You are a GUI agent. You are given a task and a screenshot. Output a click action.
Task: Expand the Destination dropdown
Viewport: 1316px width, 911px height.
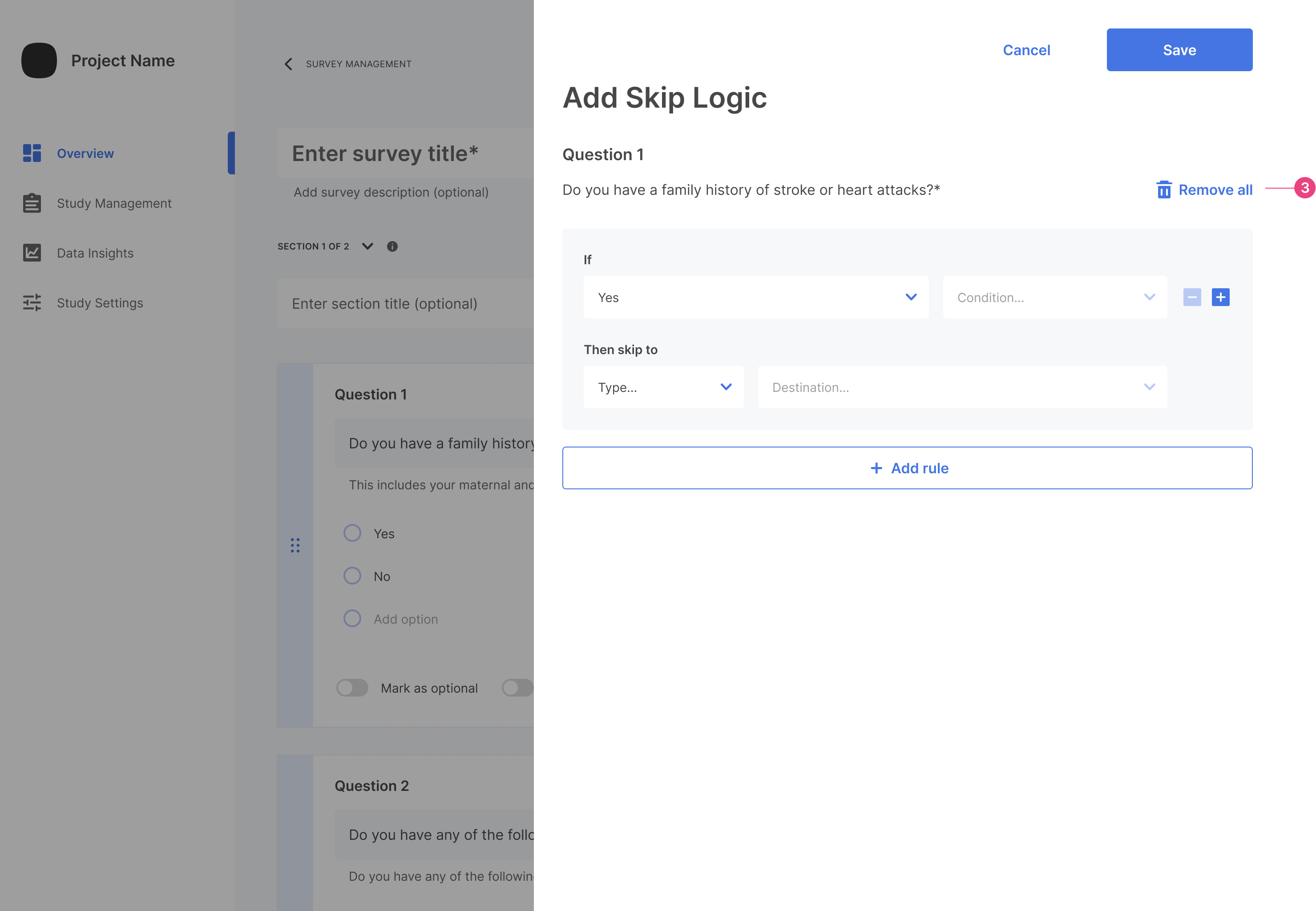[962, 387]
